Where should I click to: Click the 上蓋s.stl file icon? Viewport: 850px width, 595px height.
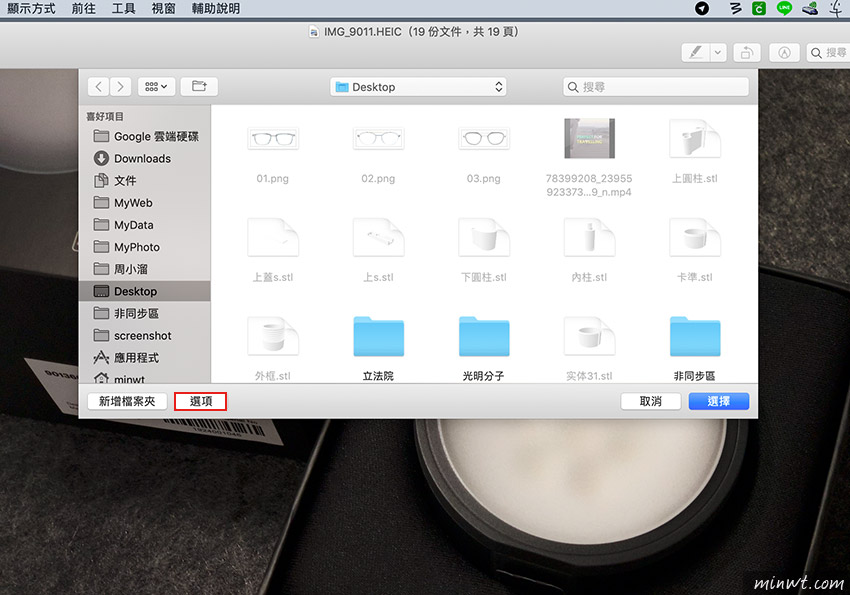pos(273,237)
